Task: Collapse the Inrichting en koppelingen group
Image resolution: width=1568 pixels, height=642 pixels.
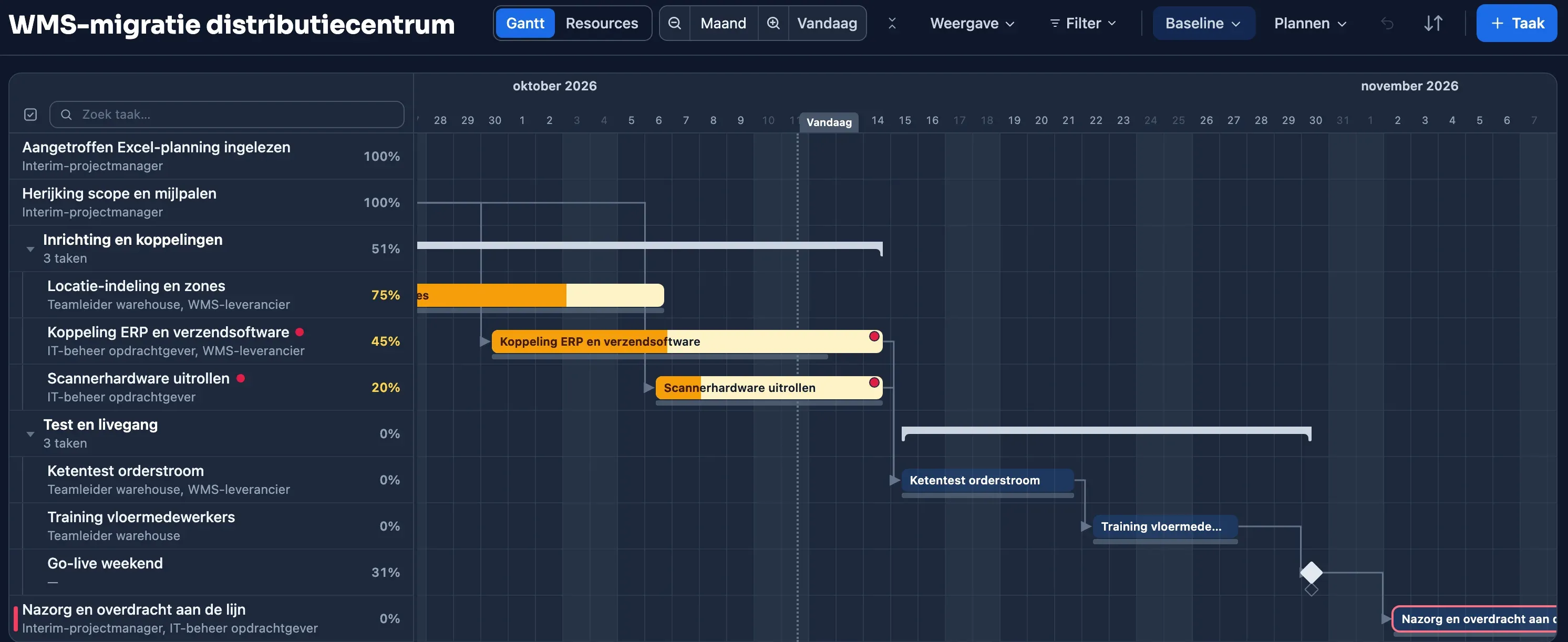Action: 30,249
